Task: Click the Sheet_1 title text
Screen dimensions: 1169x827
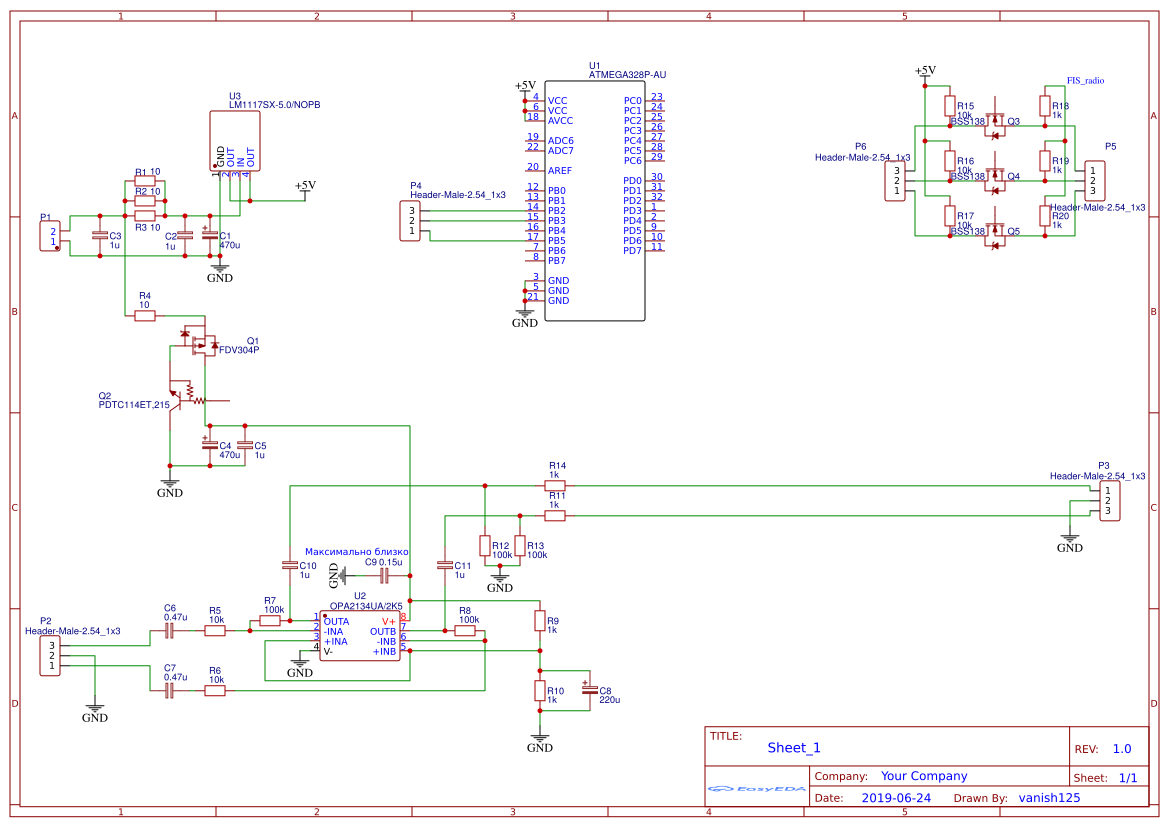Action: click(794, 748)
